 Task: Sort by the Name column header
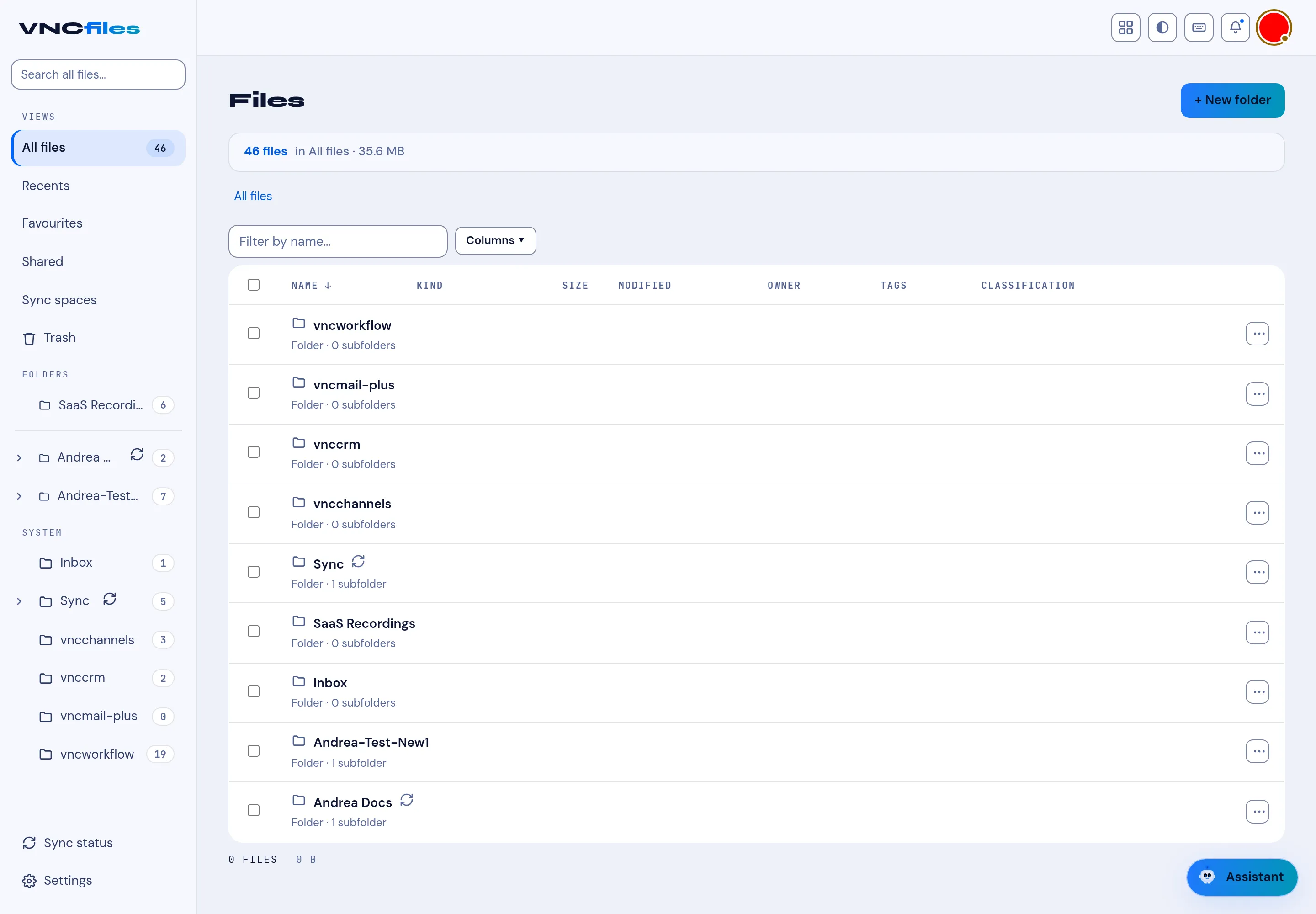[x=311, y=285]
